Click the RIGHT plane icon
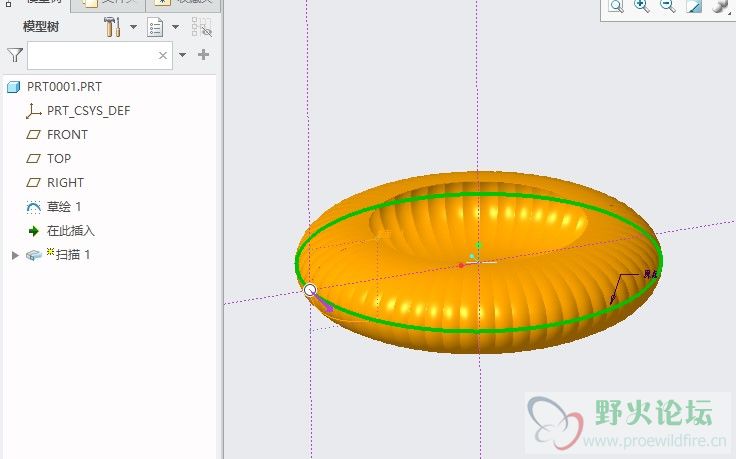This screenshot has height=459, width=736. pyautogui.click(x=33, y=183)
